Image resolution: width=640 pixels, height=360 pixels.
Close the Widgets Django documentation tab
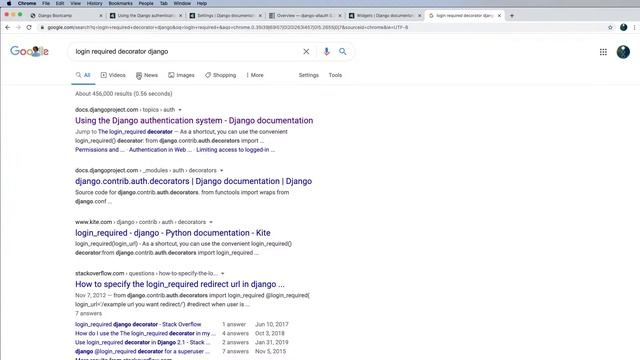(419, 16)
